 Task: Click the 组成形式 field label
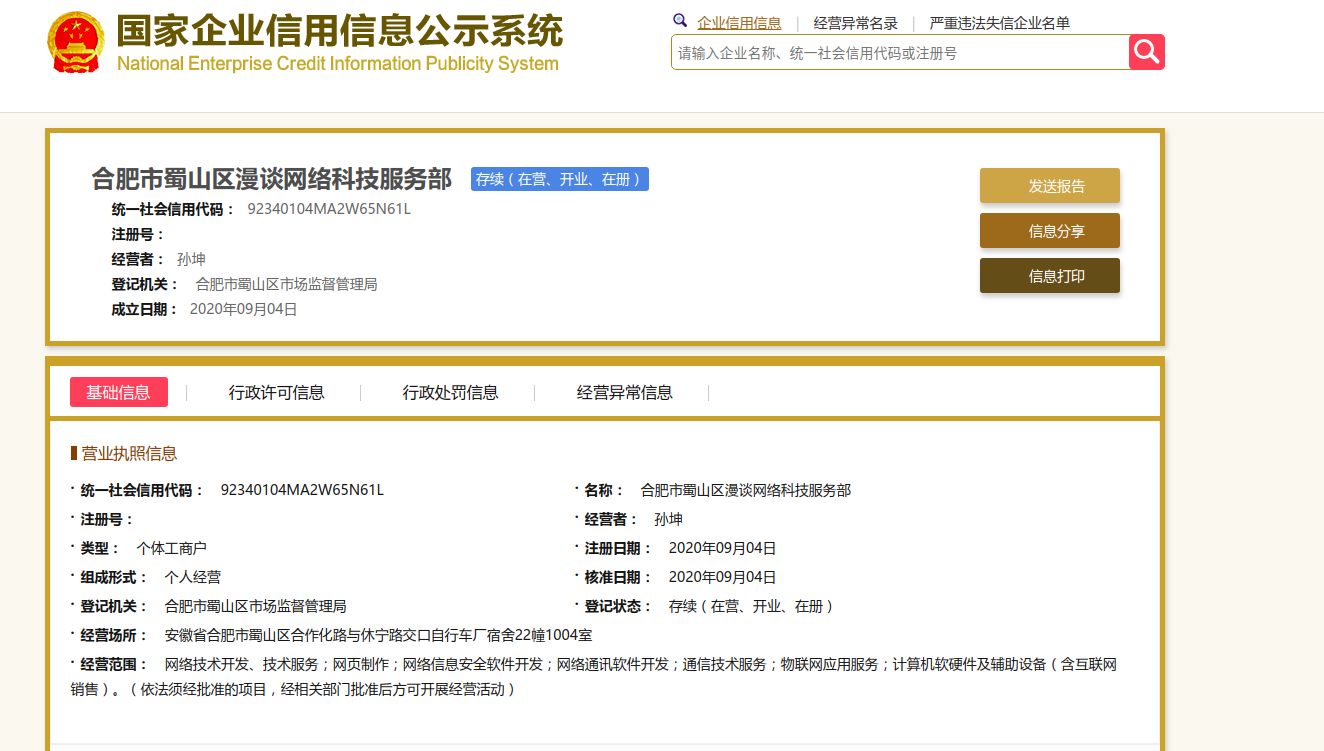click(114, 577)
